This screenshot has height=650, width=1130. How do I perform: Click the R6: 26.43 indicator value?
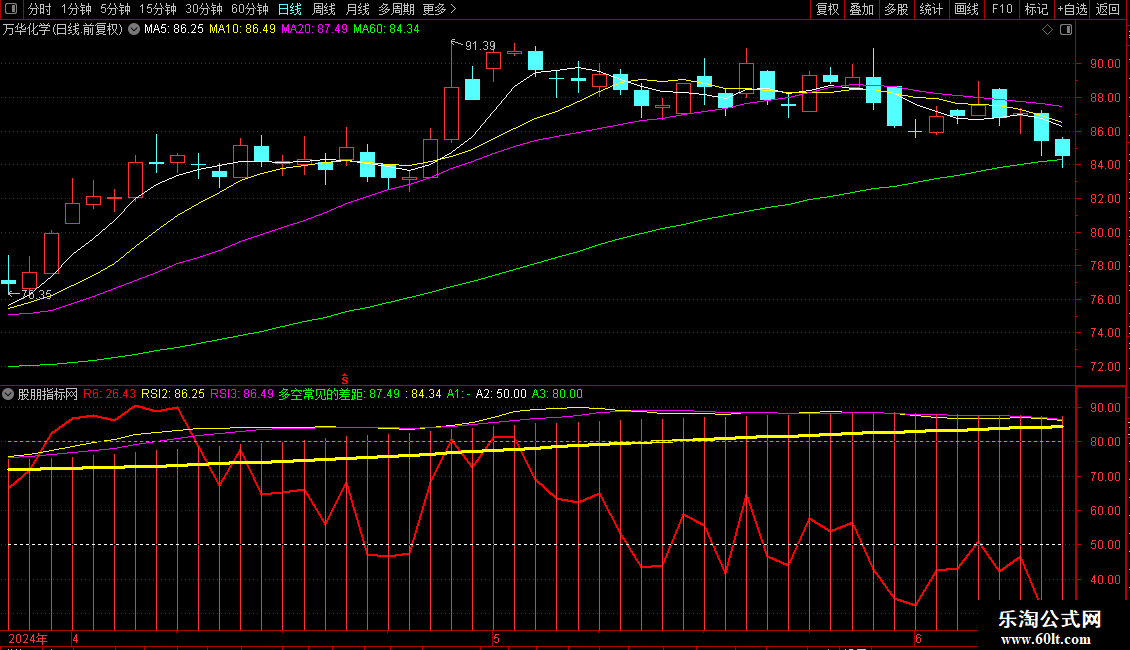[110, 394]
